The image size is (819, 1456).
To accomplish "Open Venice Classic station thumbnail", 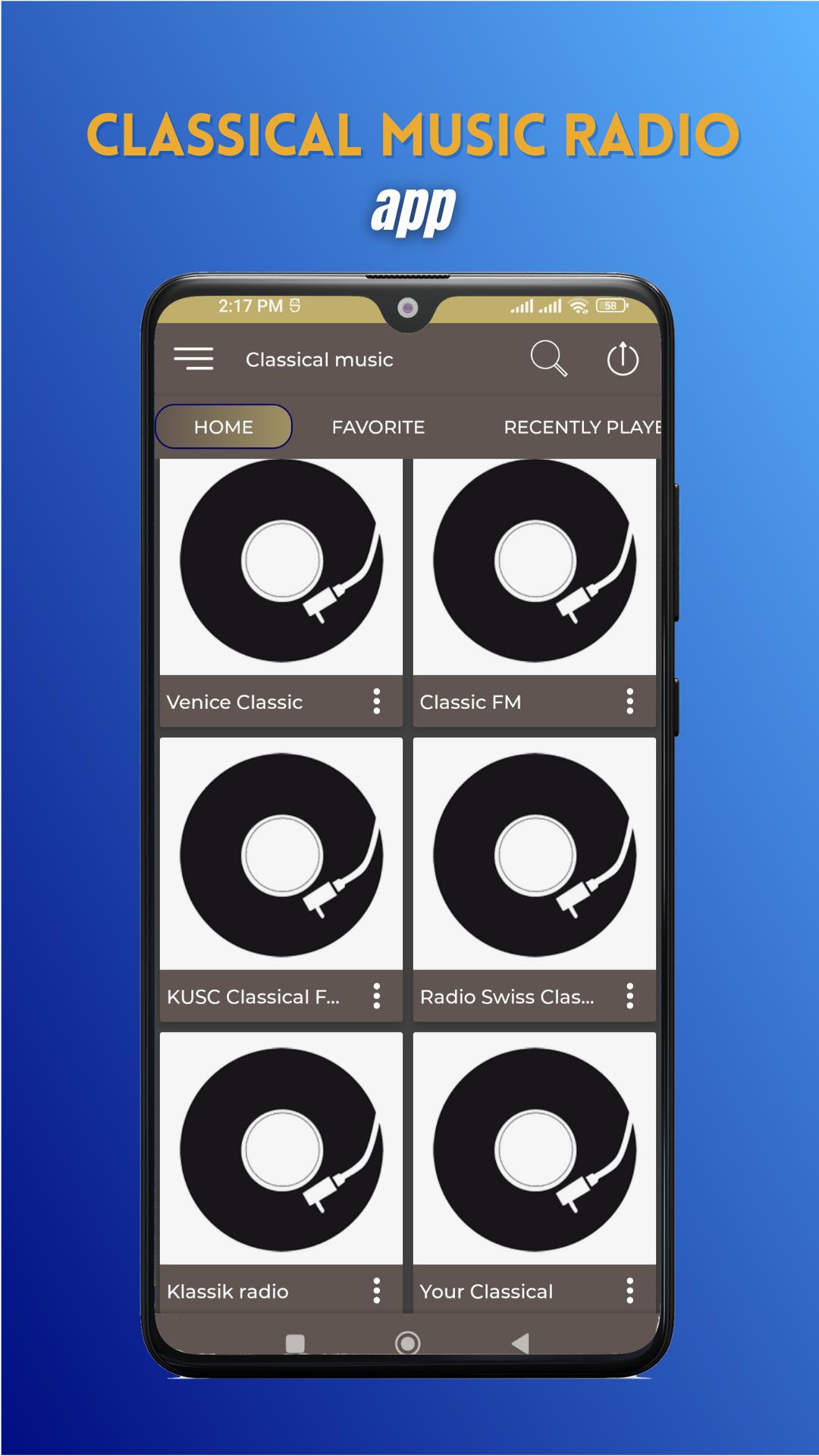I will pos(281,567).
